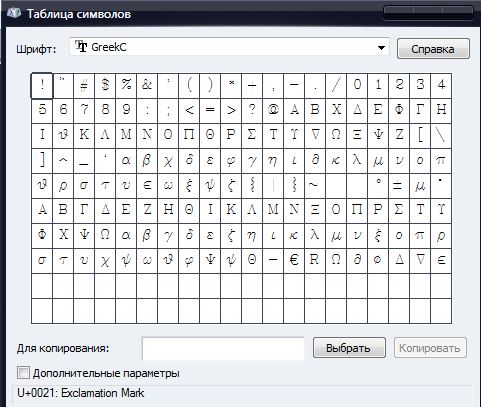Click the Выбрать button
This screenshot has width=481, height=407.
point(349,348)
